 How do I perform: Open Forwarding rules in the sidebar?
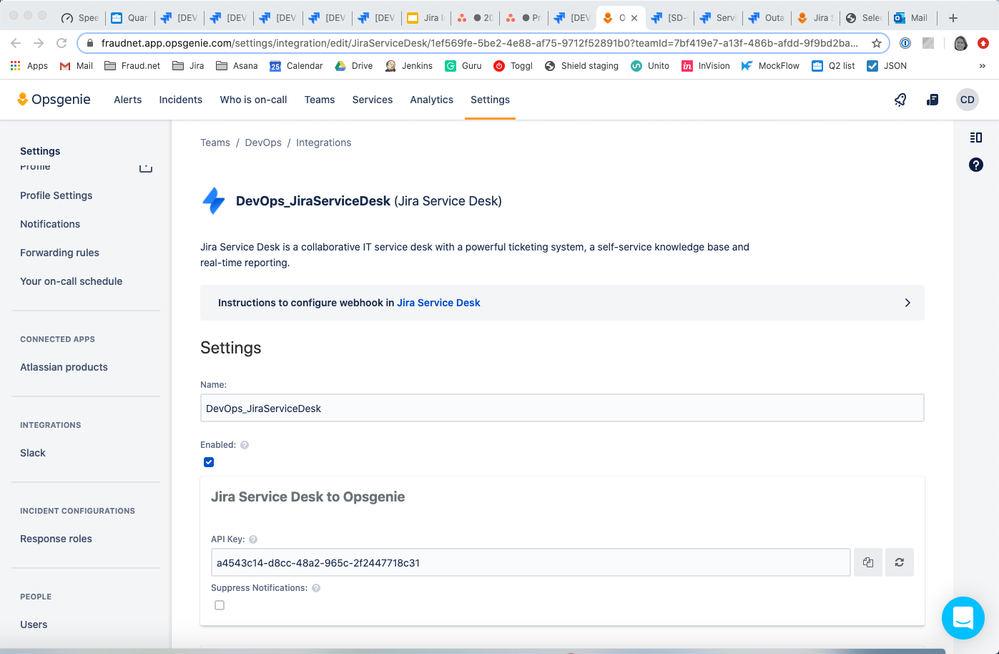(x=59, y=253)
